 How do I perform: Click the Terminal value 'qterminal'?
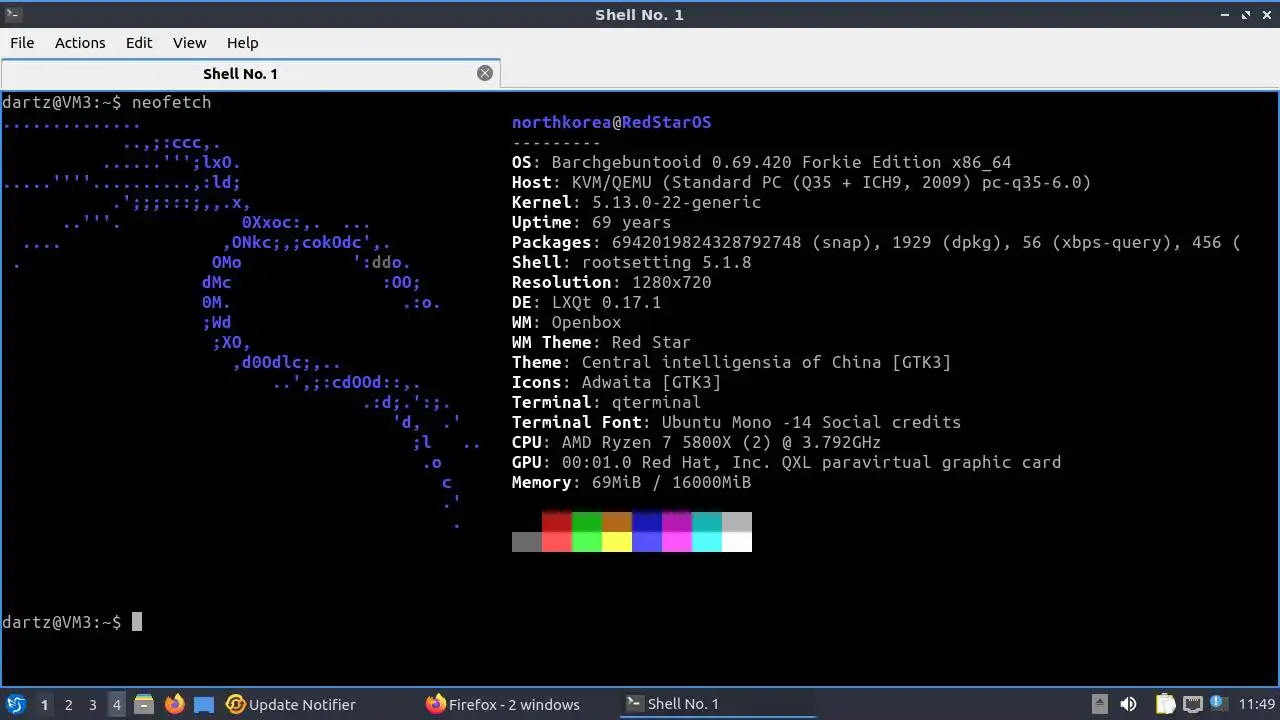[x=656, y=402]
